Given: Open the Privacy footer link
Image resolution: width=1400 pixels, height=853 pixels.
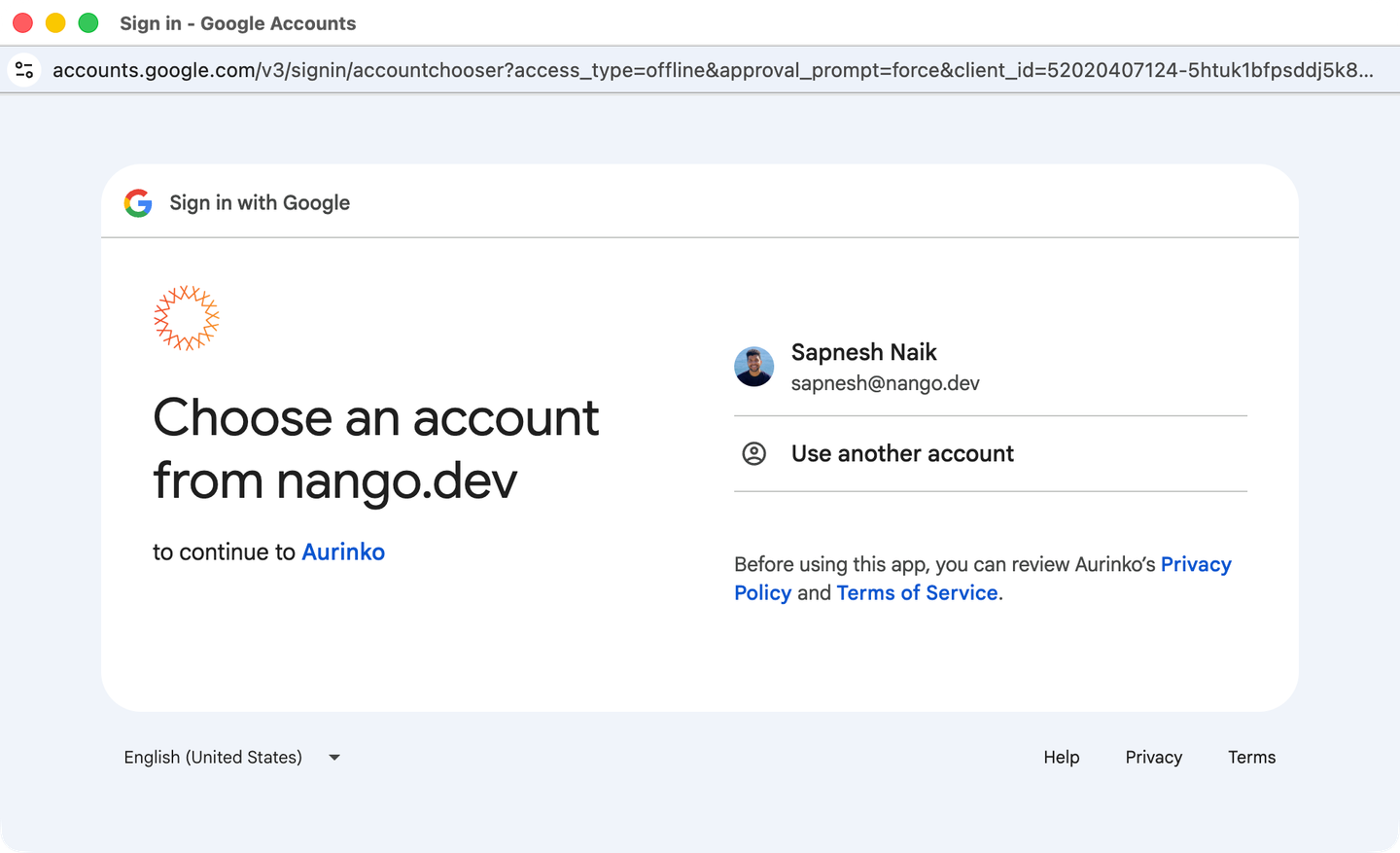Looking at the screenshot, I should 1154,757.
